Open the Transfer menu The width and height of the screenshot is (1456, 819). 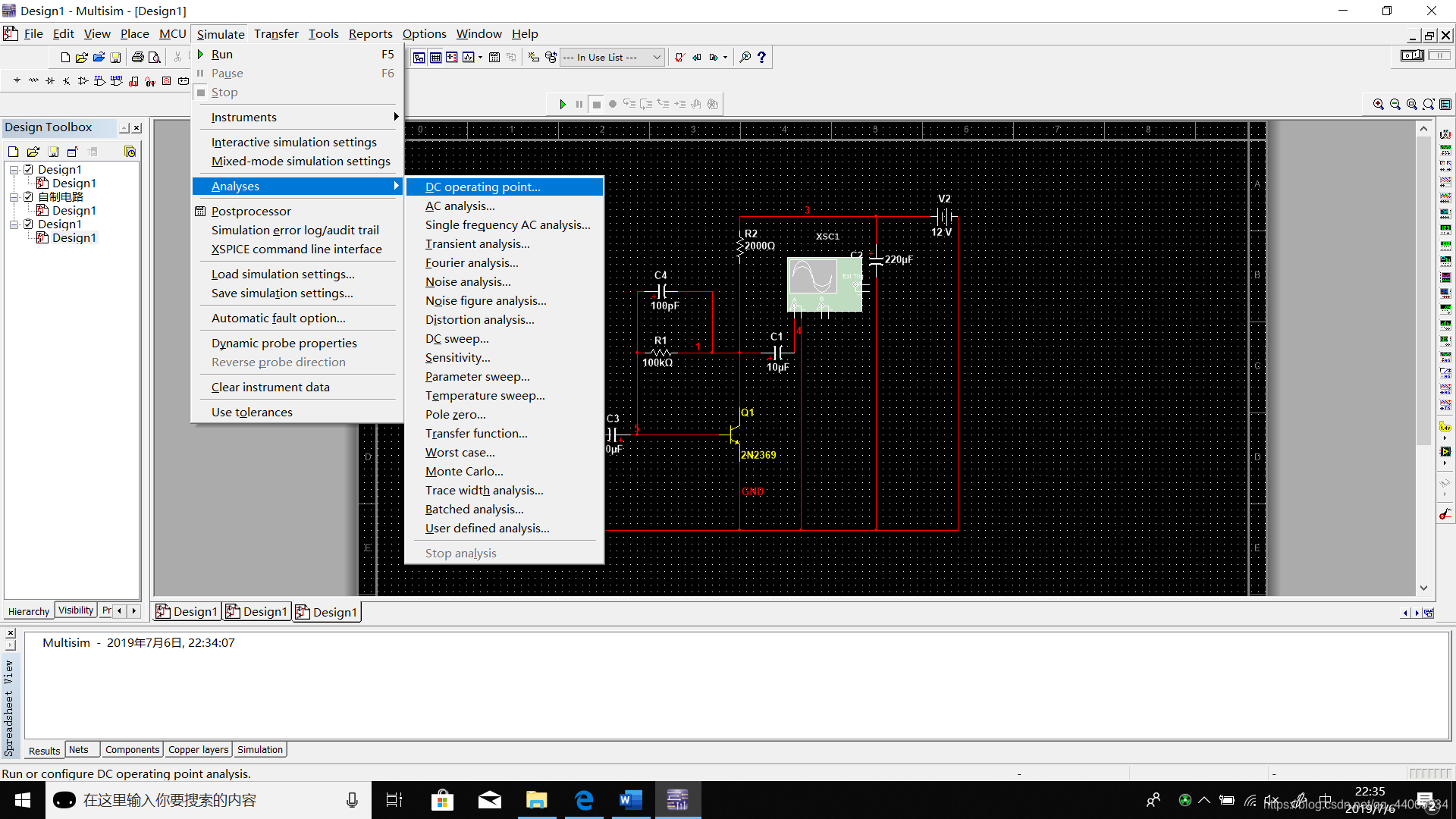pyautogui.click(x=276, y=34)
